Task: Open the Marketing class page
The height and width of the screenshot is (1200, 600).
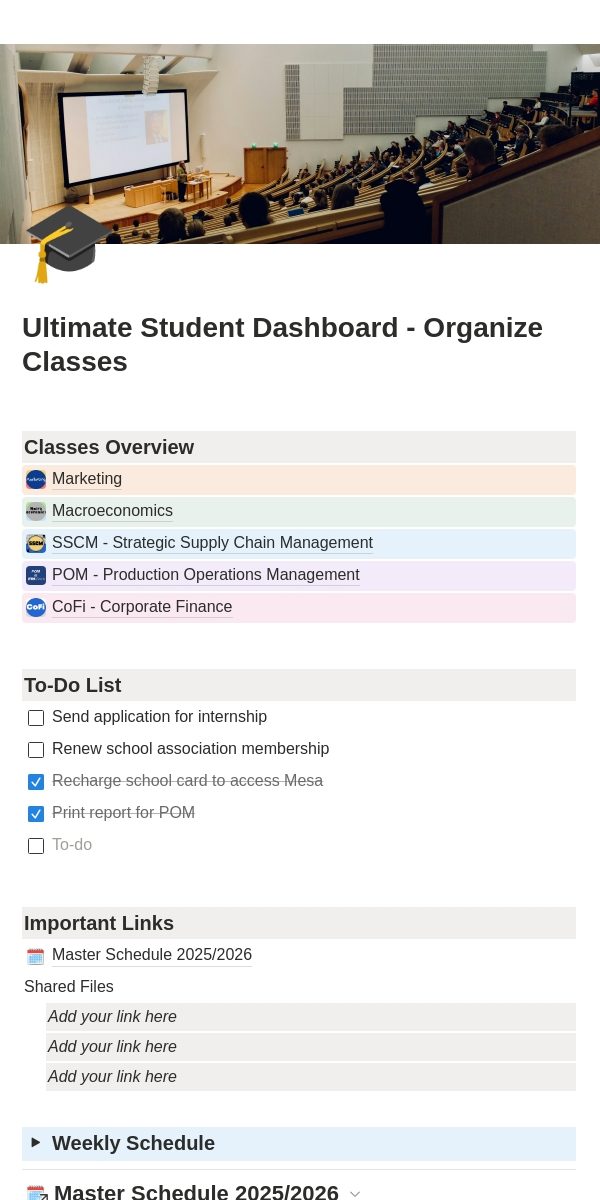Action: (x=87, y=479)
